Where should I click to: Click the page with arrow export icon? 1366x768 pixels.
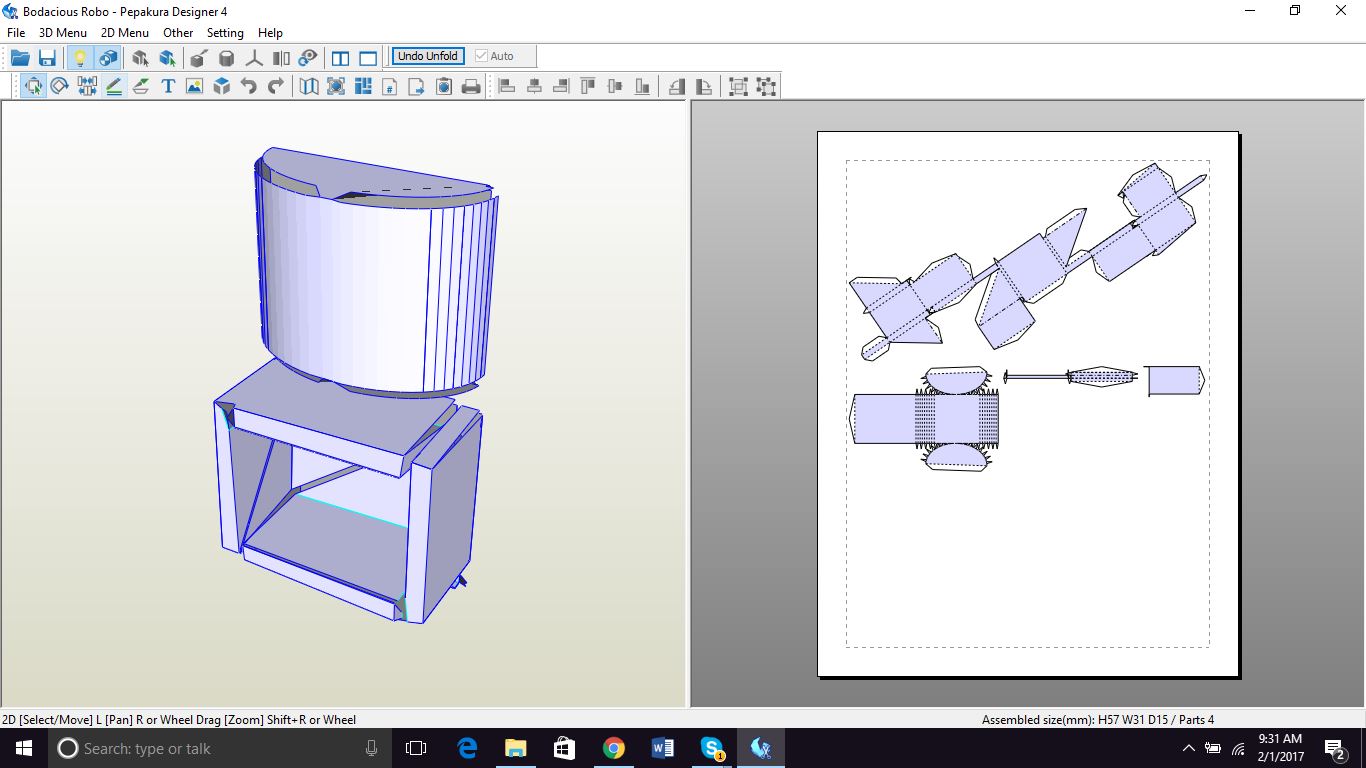pyautogui.click(x=417, y=86)
